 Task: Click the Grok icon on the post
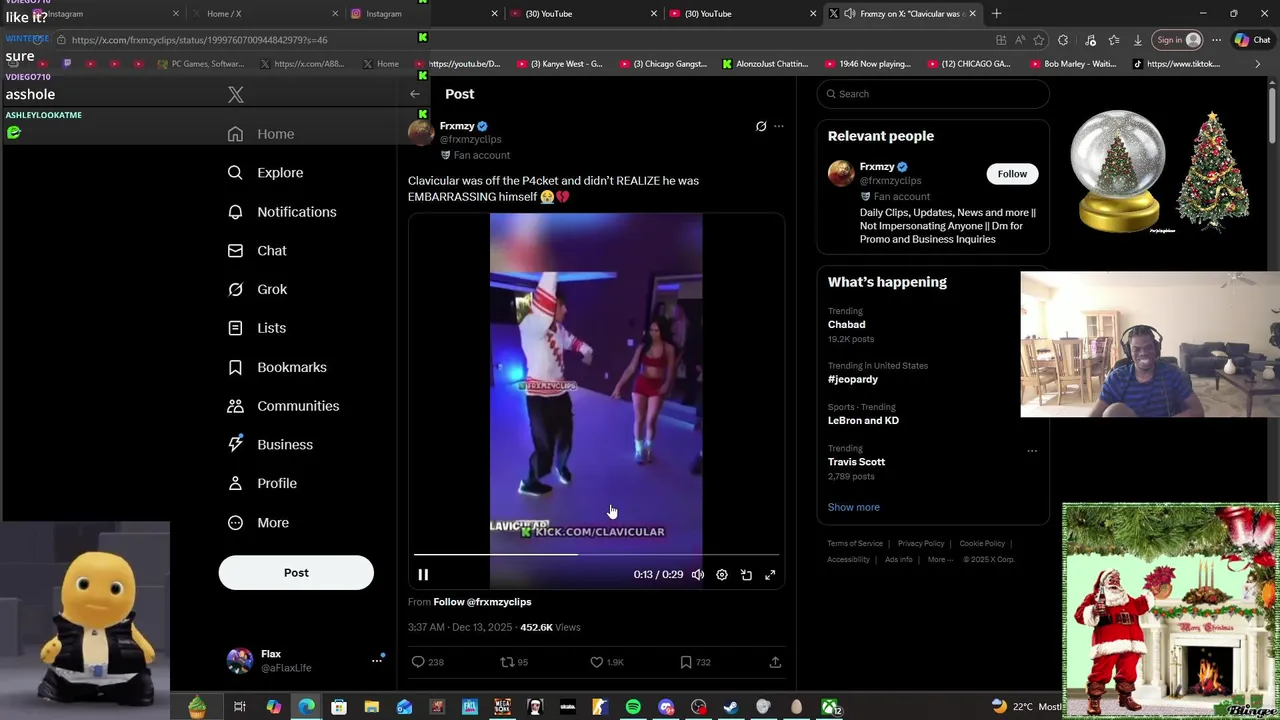point(761,126)
